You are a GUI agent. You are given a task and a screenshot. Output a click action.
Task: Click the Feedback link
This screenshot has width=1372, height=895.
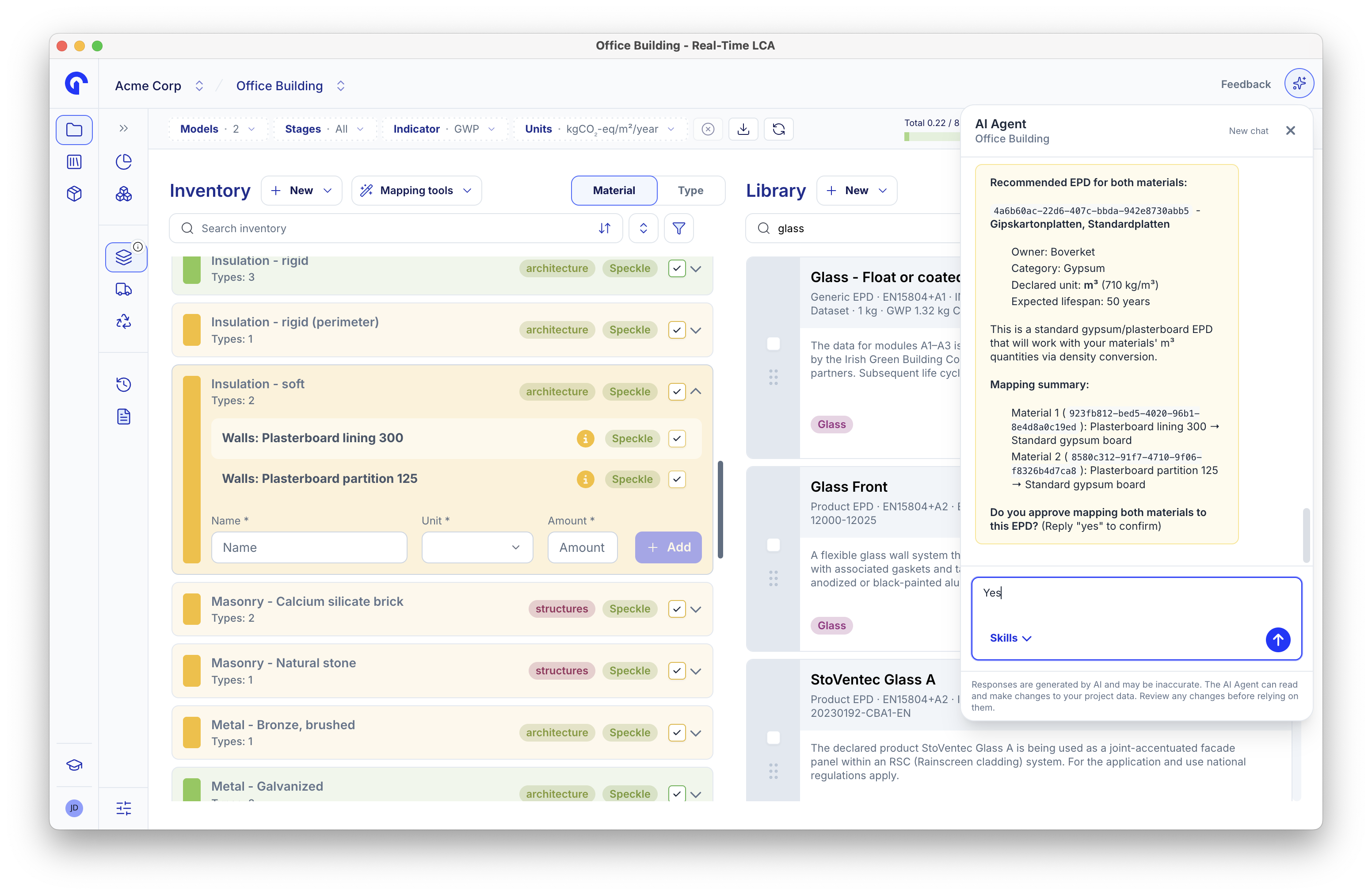[1245, 84]
